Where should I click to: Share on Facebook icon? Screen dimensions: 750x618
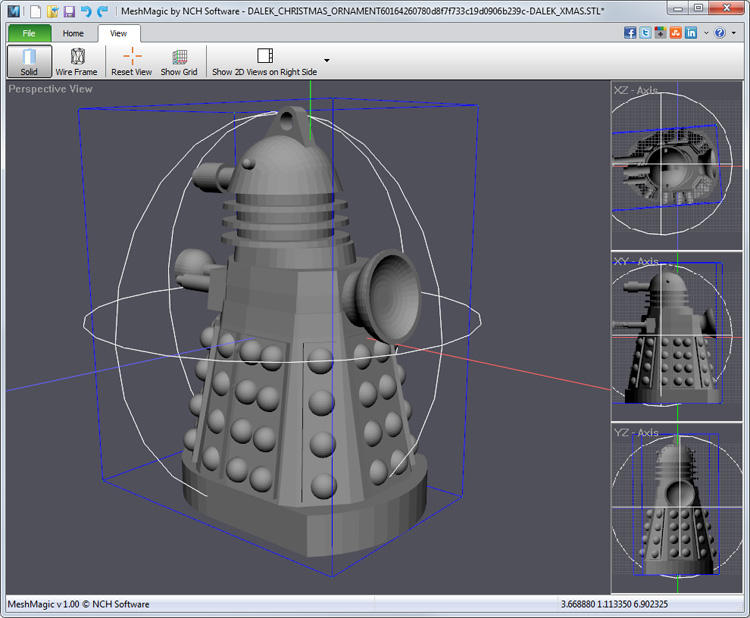(x=630, y=33)
